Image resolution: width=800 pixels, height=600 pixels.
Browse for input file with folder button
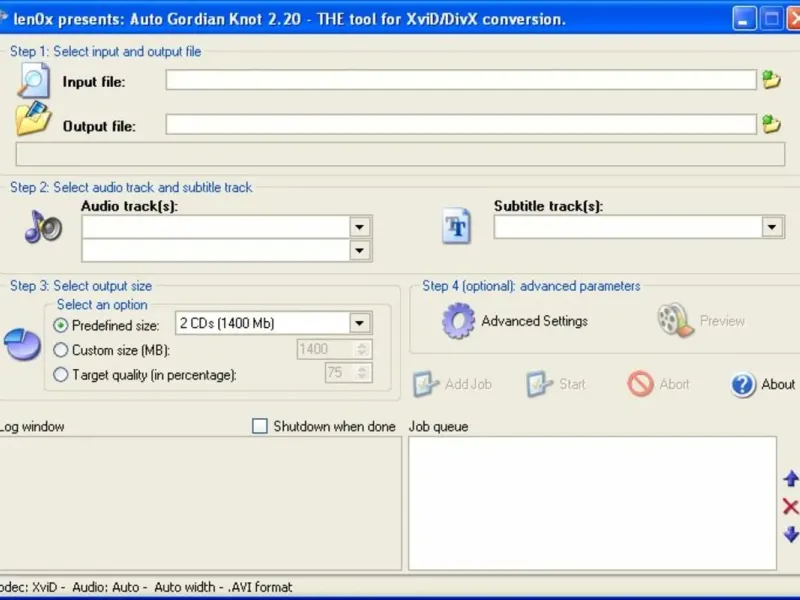click(771, 80)
